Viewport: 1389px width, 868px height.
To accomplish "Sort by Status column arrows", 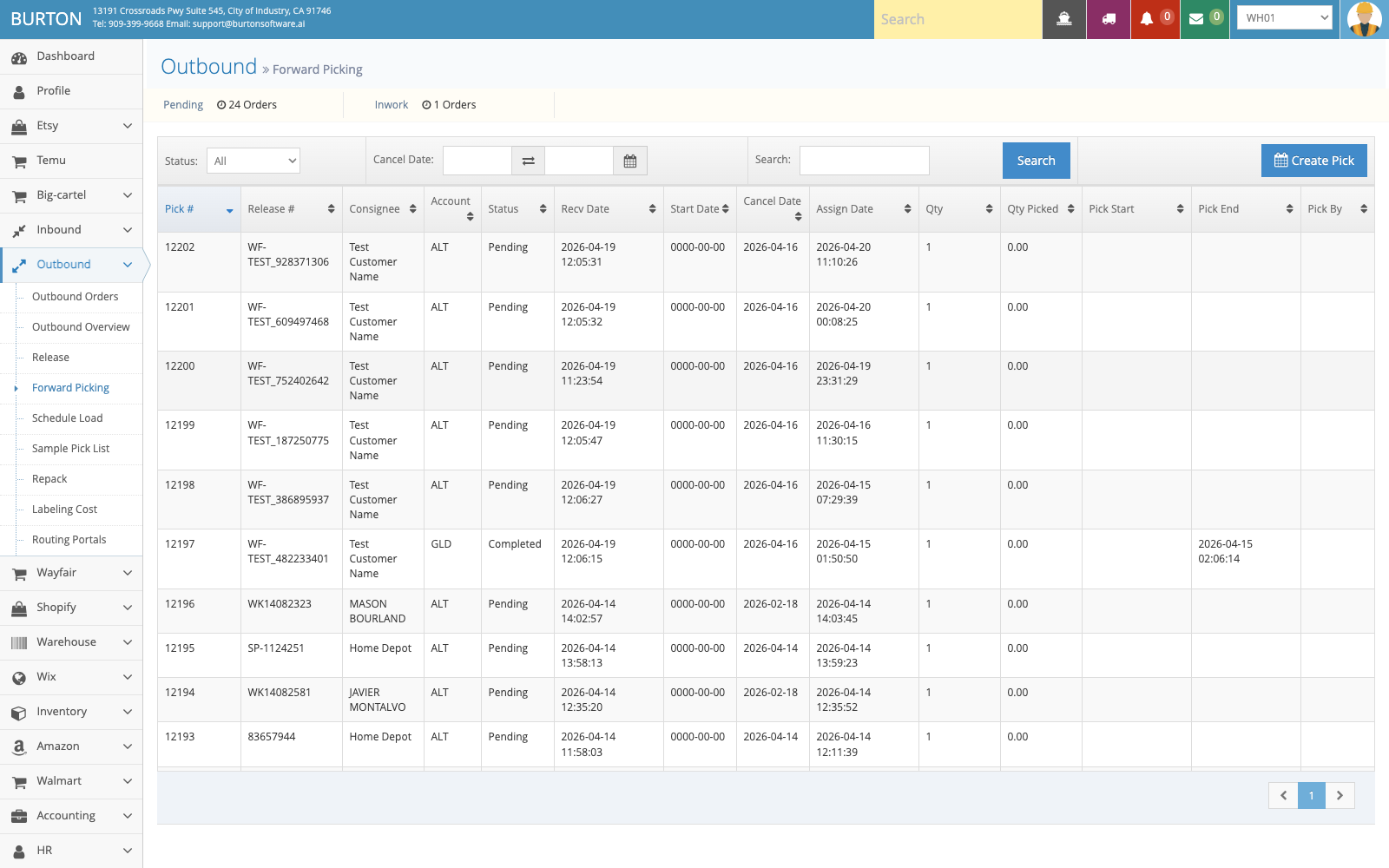I will tap(543, 209).
